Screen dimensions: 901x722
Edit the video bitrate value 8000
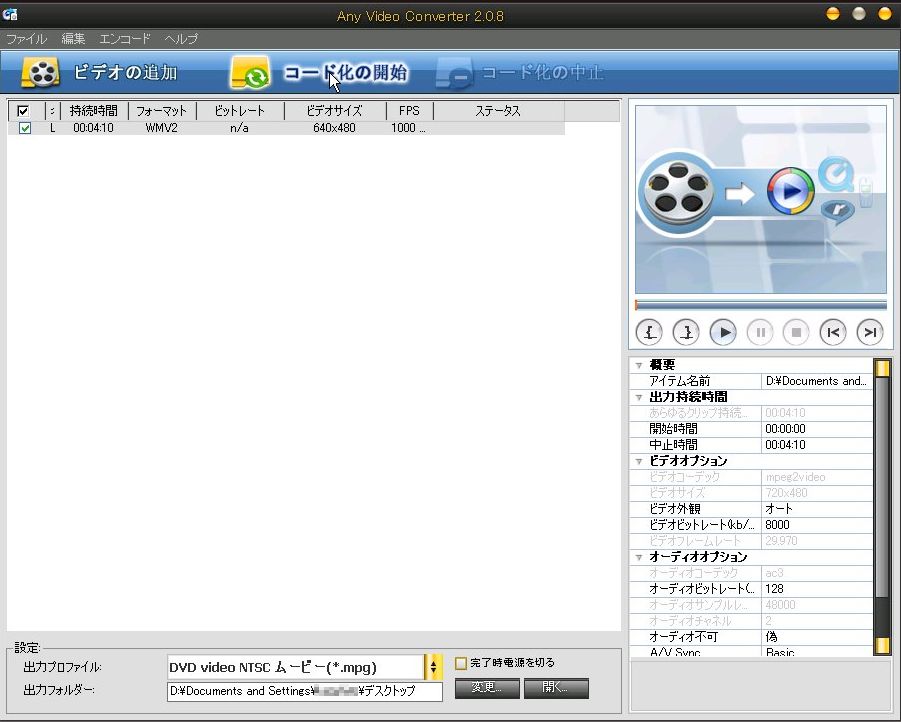point(817,525)
